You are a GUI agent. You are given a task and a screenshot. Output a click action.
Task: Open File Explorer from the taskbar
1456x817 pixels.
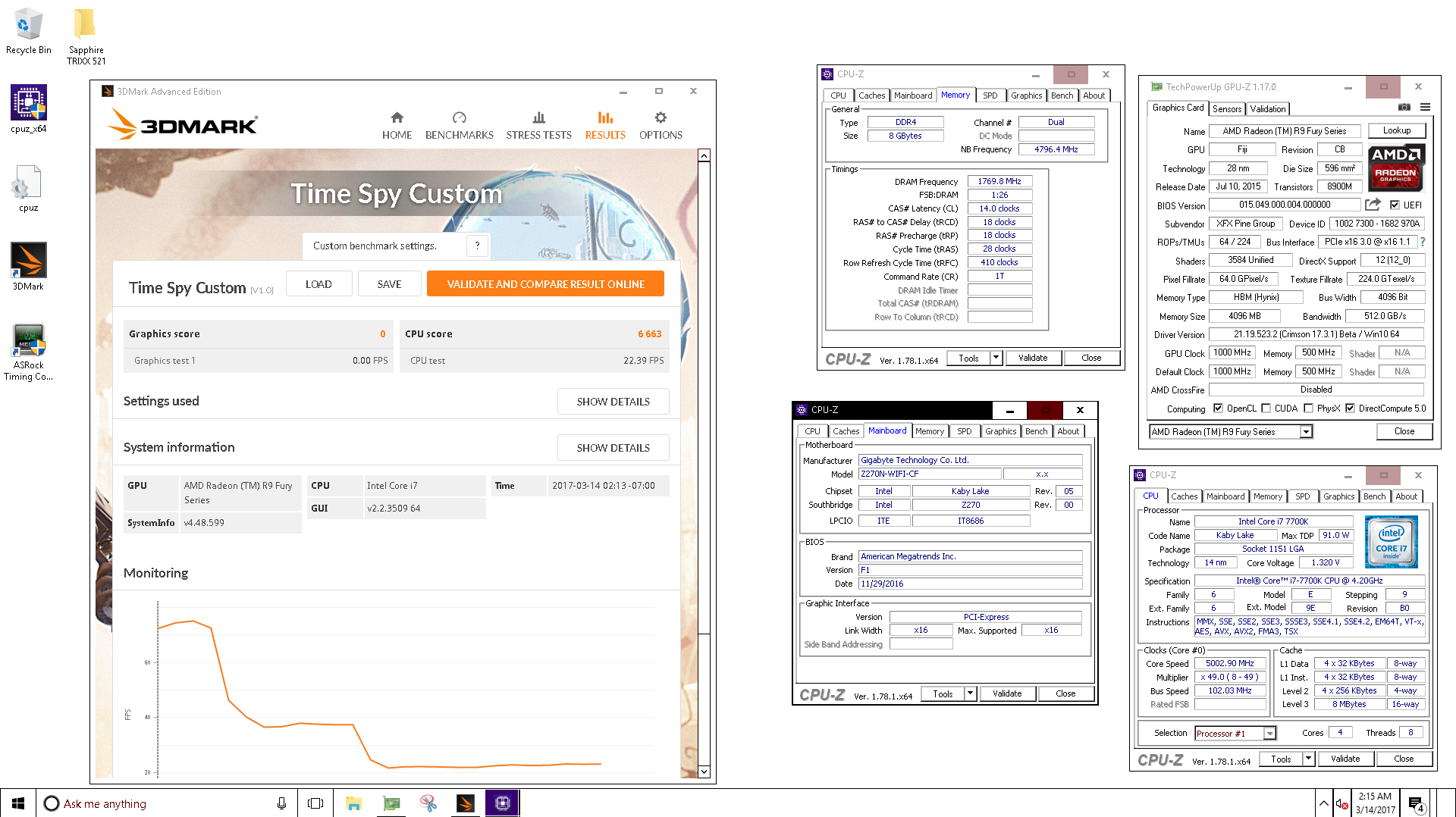click(353, 803)
